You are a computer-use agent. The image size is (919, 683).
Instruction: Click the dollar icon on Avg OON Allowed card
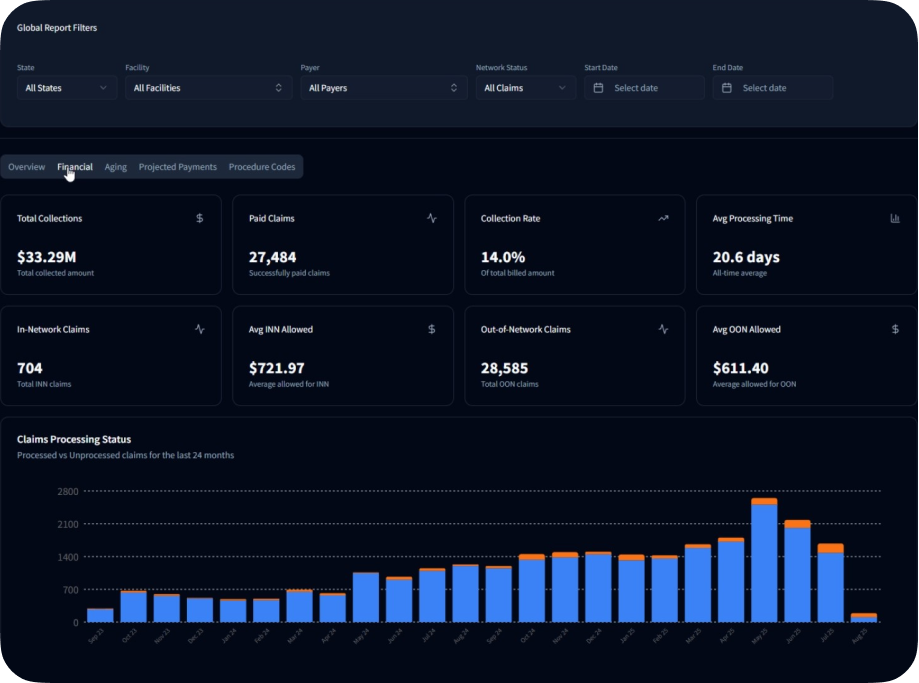(x=893, y=327)
